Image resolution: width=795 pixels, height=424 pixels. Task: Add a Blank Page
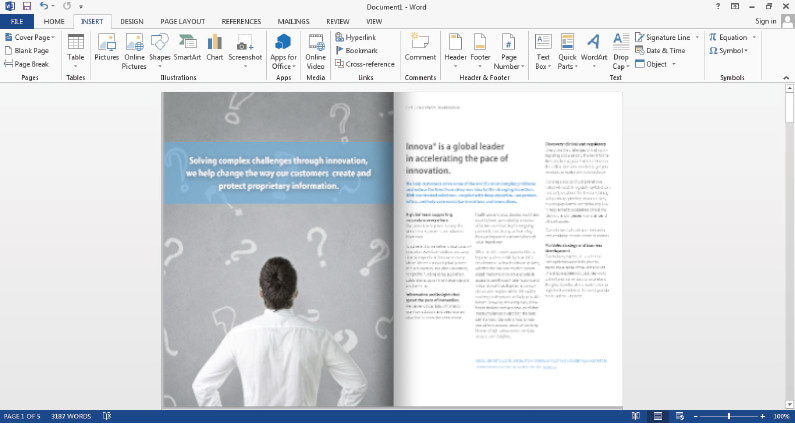[x=27, y=51]
